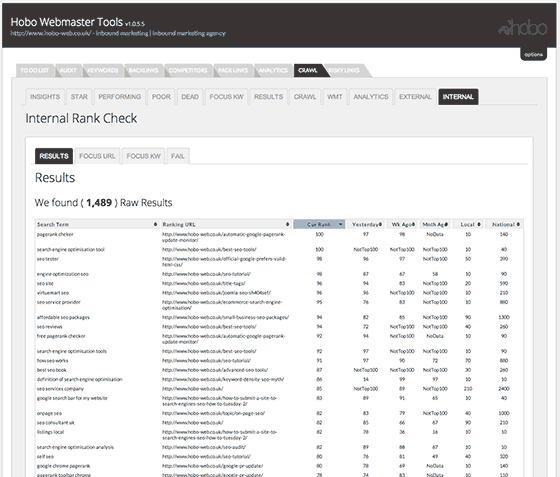Sort table by Ranking URL column
The height and width of the screenshot is (477, 560).
point(226,224)
